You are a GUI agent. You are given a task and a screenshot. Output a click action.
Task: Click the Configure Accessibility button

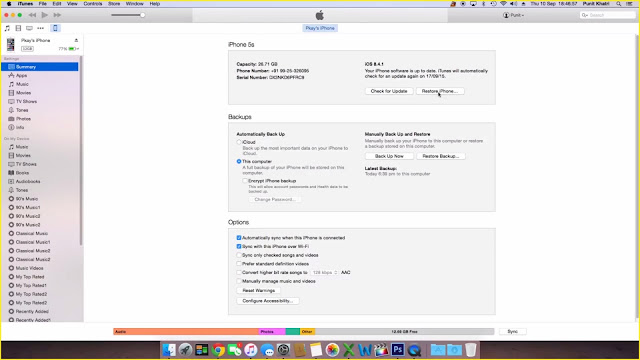(268, 301)
